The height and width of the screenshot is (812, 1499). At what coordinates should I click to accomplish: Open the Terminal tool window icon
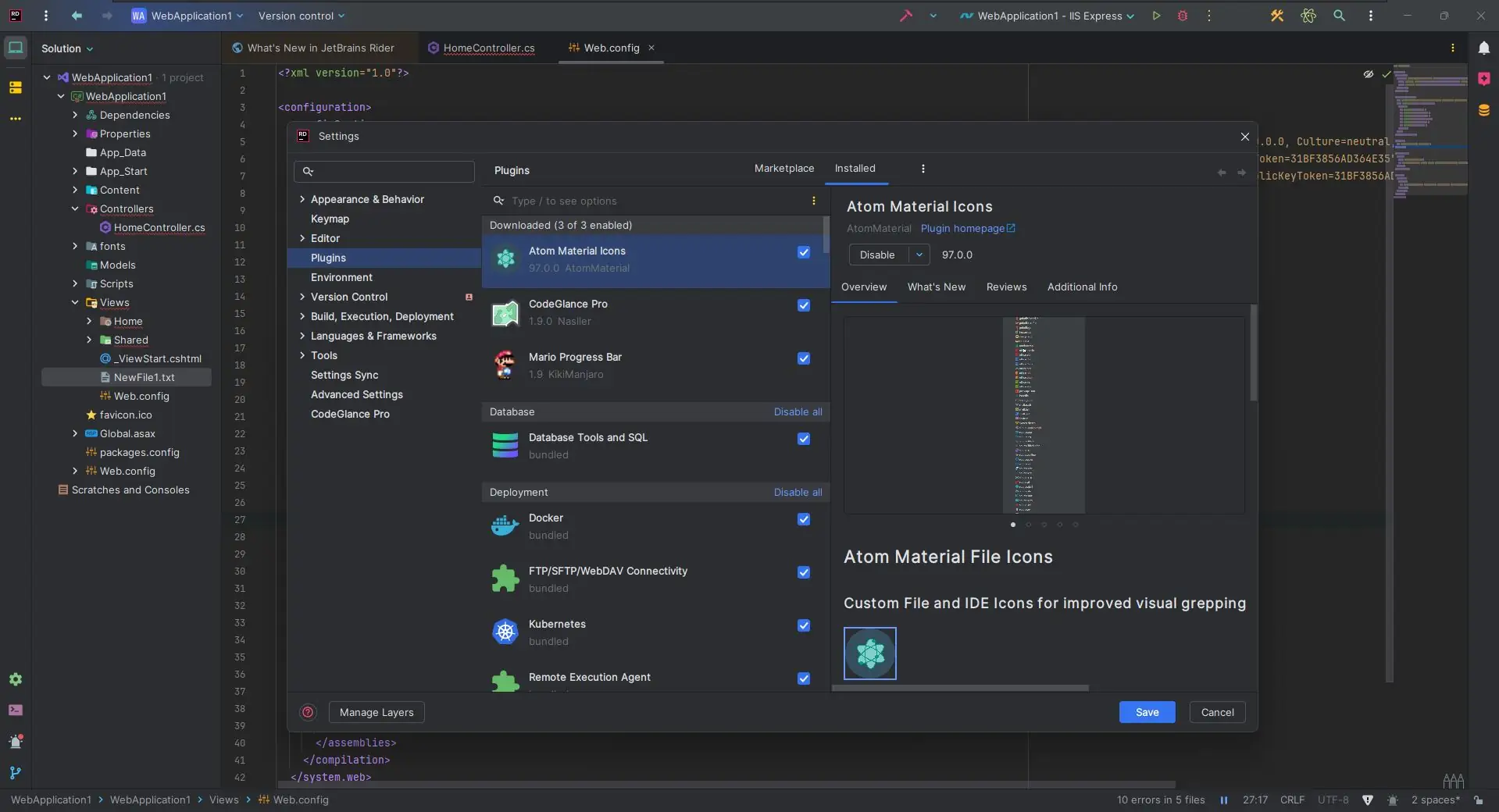(x=16, y=710)
